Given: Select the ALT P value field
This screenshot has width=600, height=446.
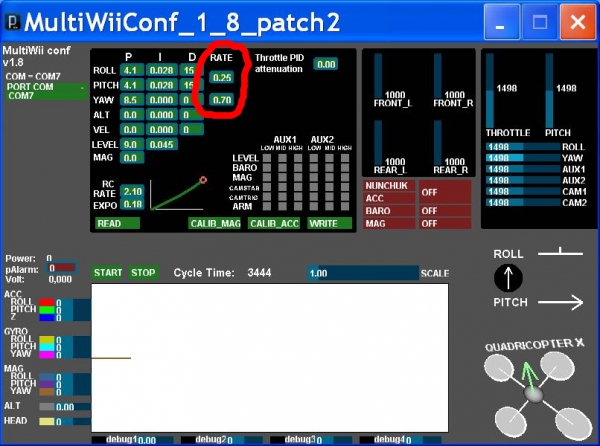Looking at the screenshot, I should 132,115.
